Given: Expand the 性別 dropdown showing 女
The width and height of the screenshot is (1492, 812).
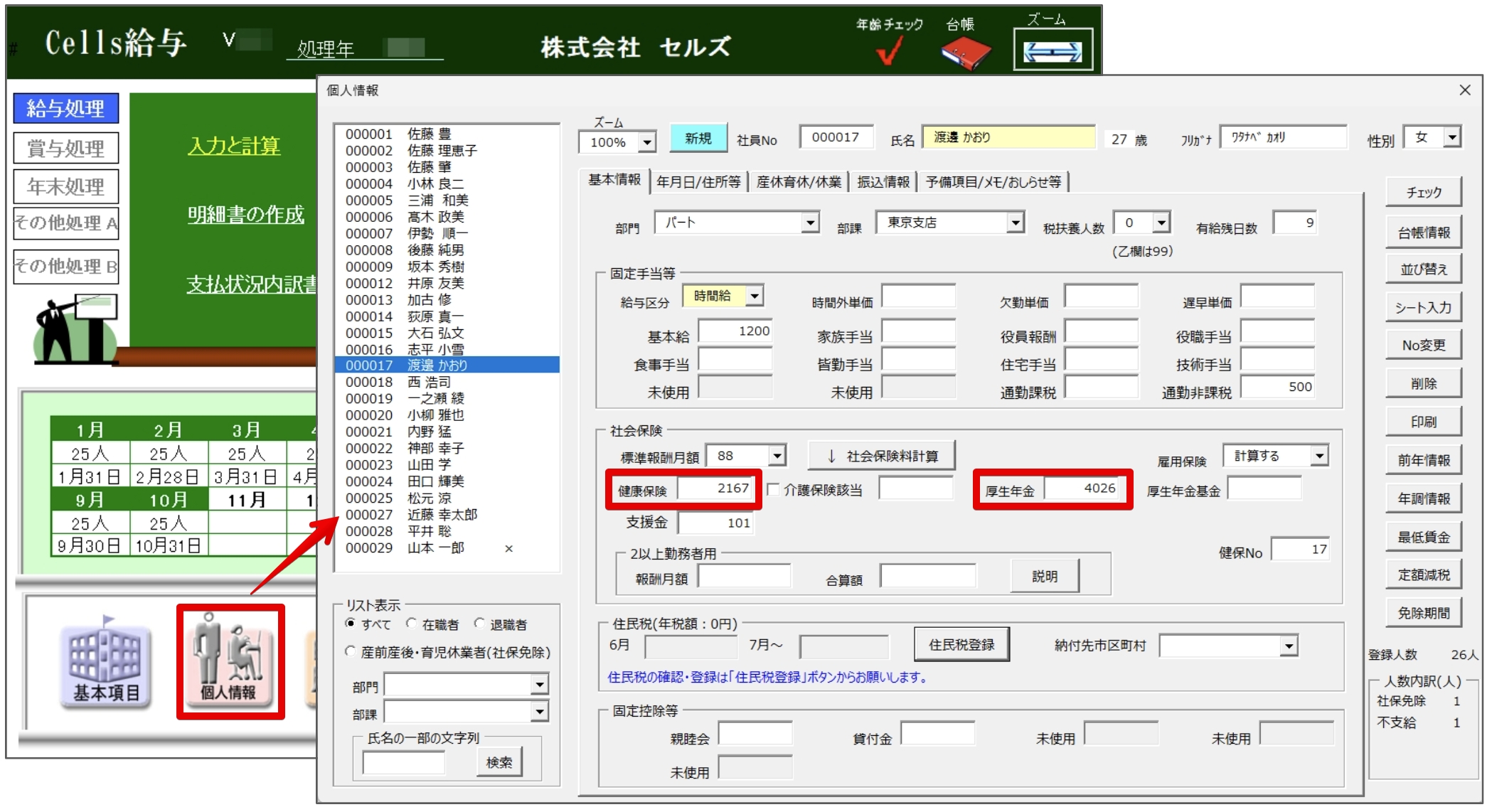Looking at the screenshot, I should [x=1452, y=137].
